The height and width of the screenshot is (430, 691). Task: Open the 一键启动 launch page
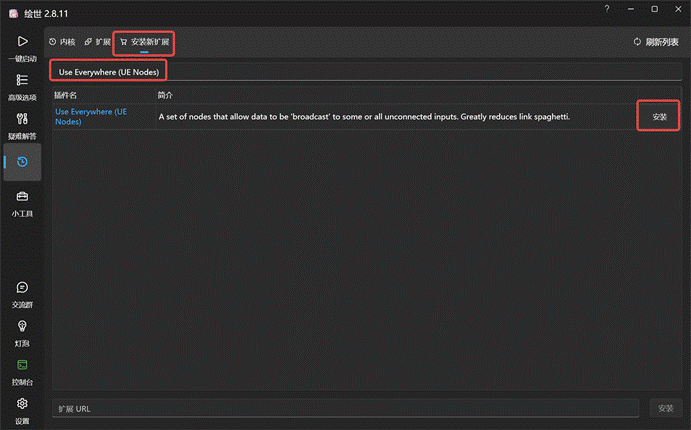[22, 46]
